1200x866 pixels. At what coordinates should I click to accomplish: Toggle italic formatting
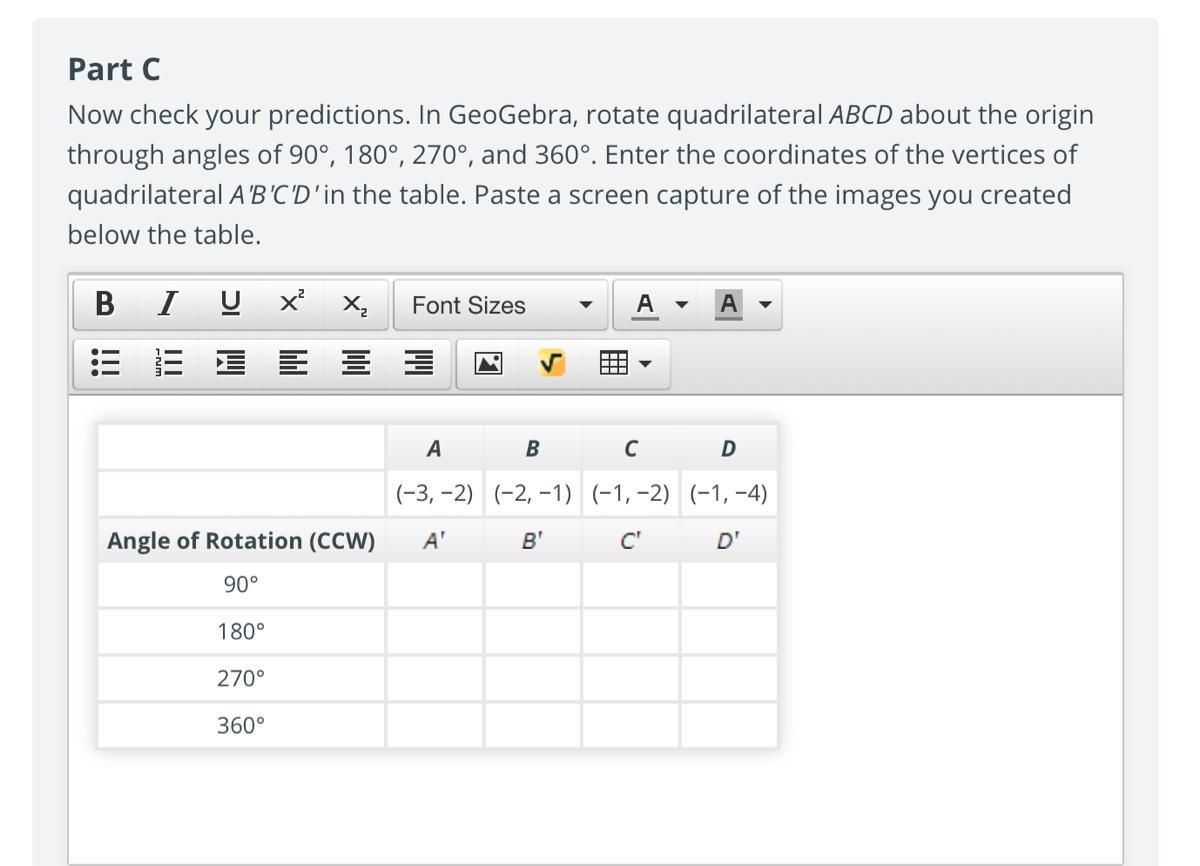pos(170,304)
